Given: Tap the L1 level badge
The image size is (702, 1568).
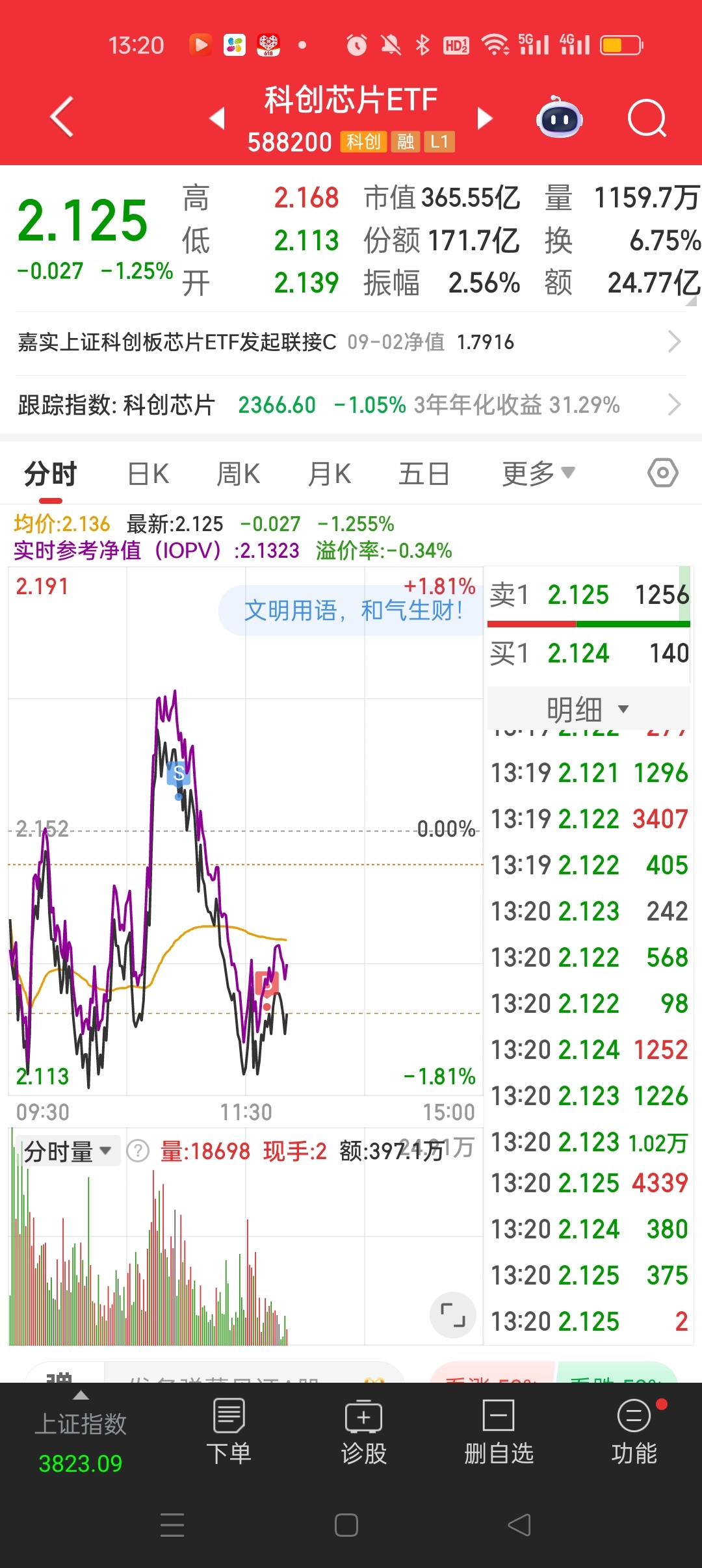Looking at the screenshot, I should coord(439,142).
